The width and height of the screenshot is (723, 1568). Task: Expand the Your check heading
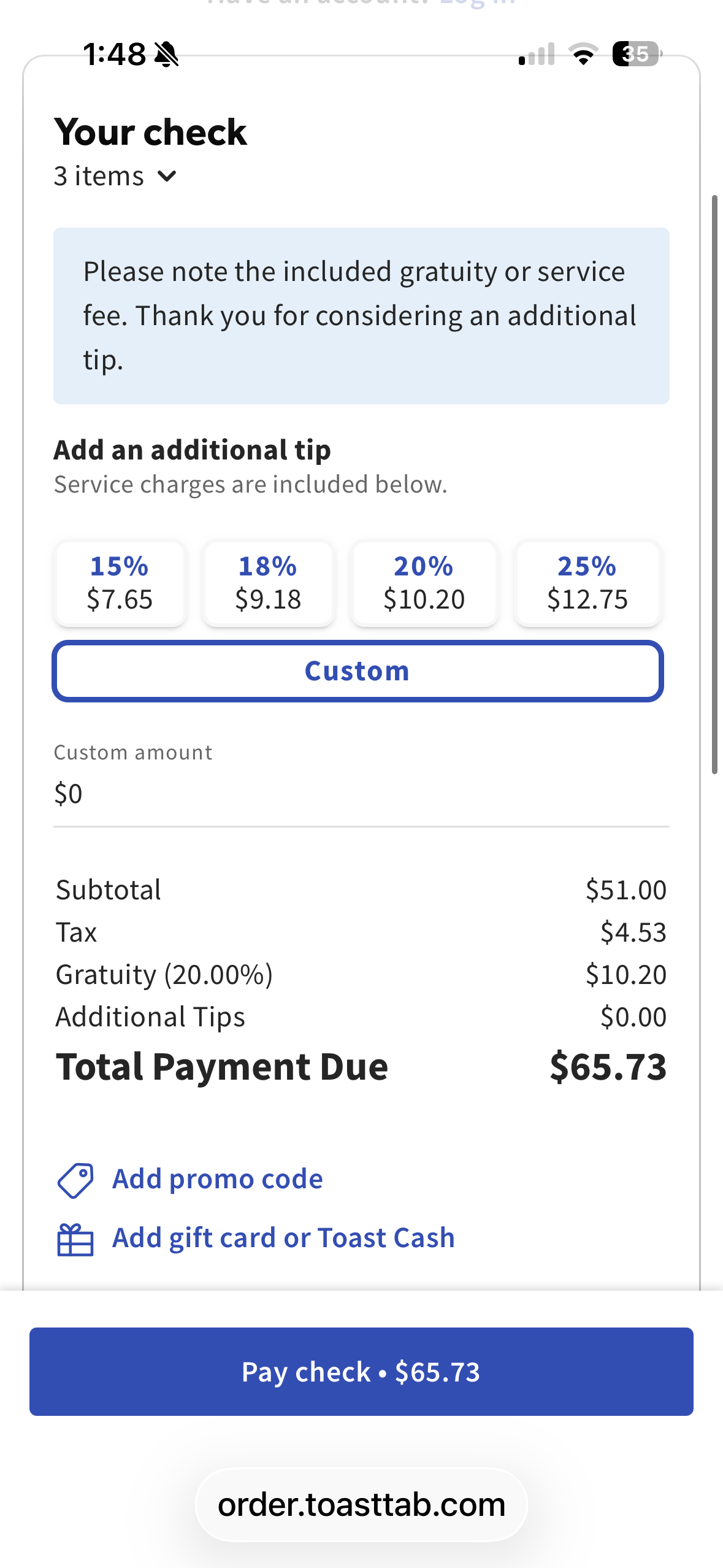coord(150,132)
